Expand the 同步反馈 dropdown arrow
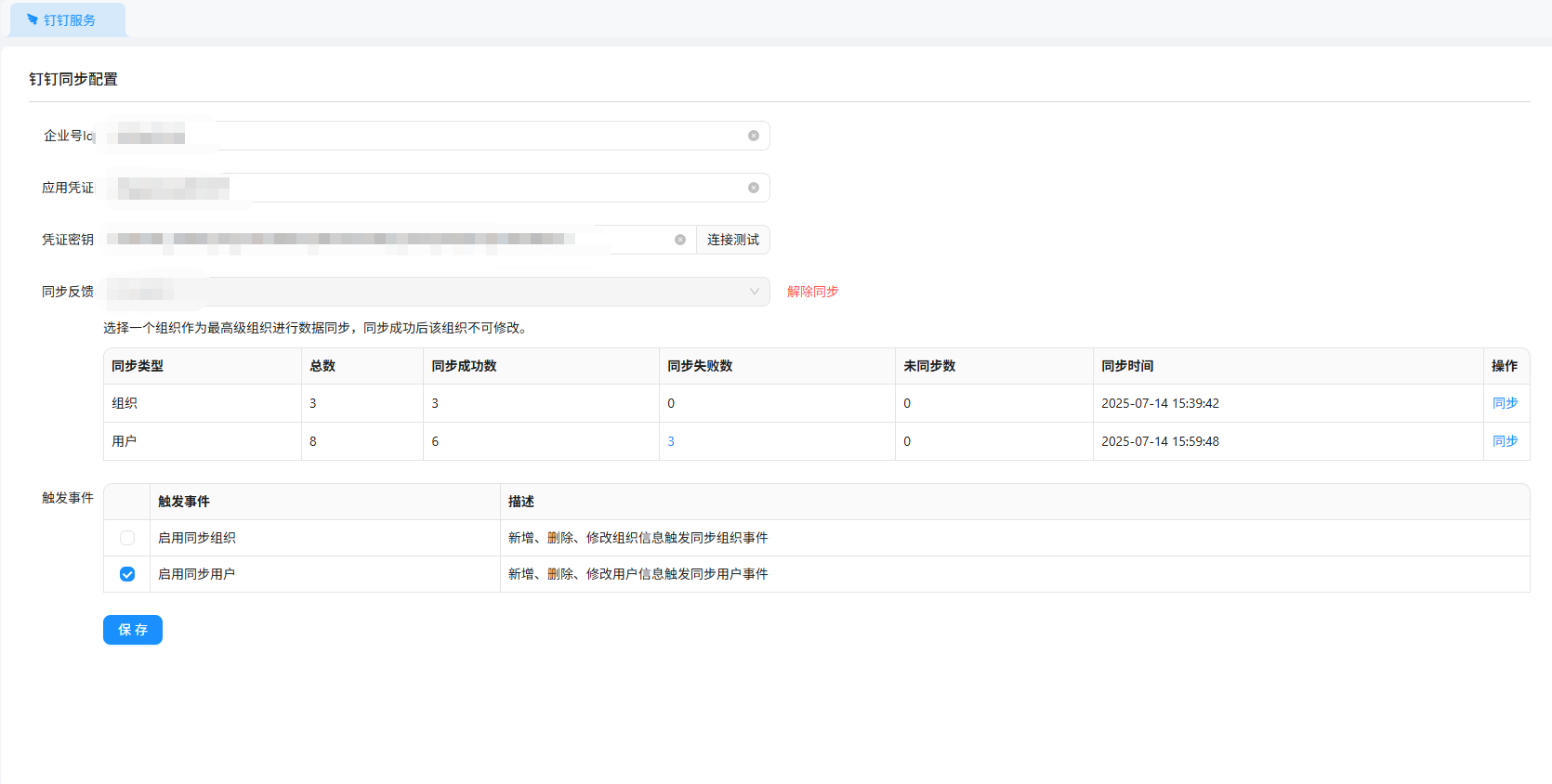The height and width of the screenshot is (784, 1552). point(754,292)
